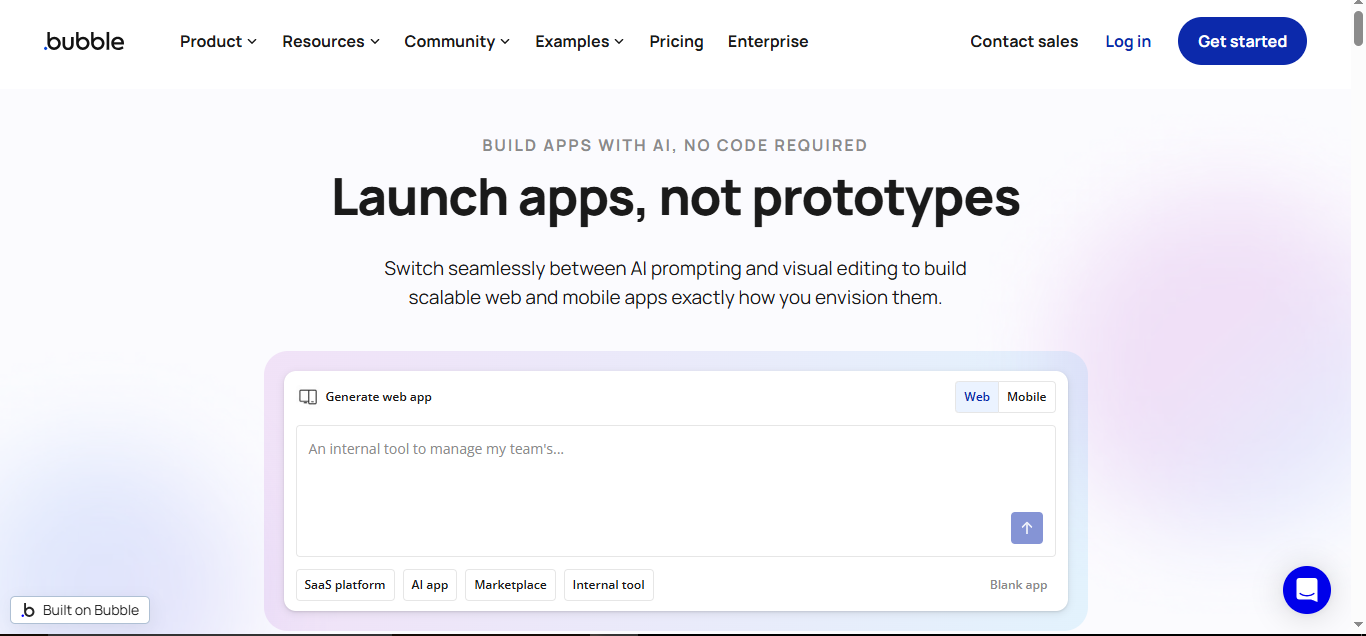Screen dimensions: 1366x636
Task: Select the SaaS platform suggestion chip
Action: click(345, 585)
